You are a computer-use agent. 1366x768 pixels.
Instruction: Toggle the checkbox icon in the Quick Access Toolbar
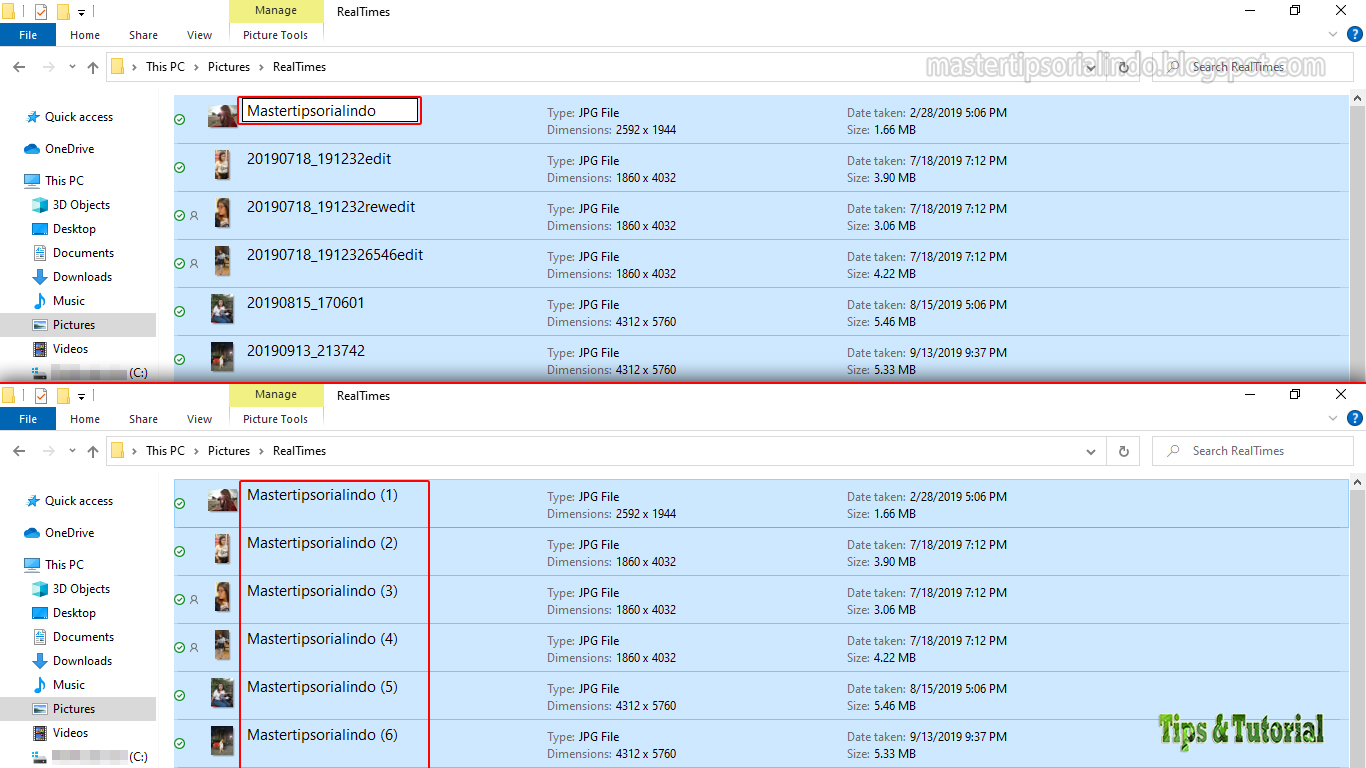[x=41, y=10]
